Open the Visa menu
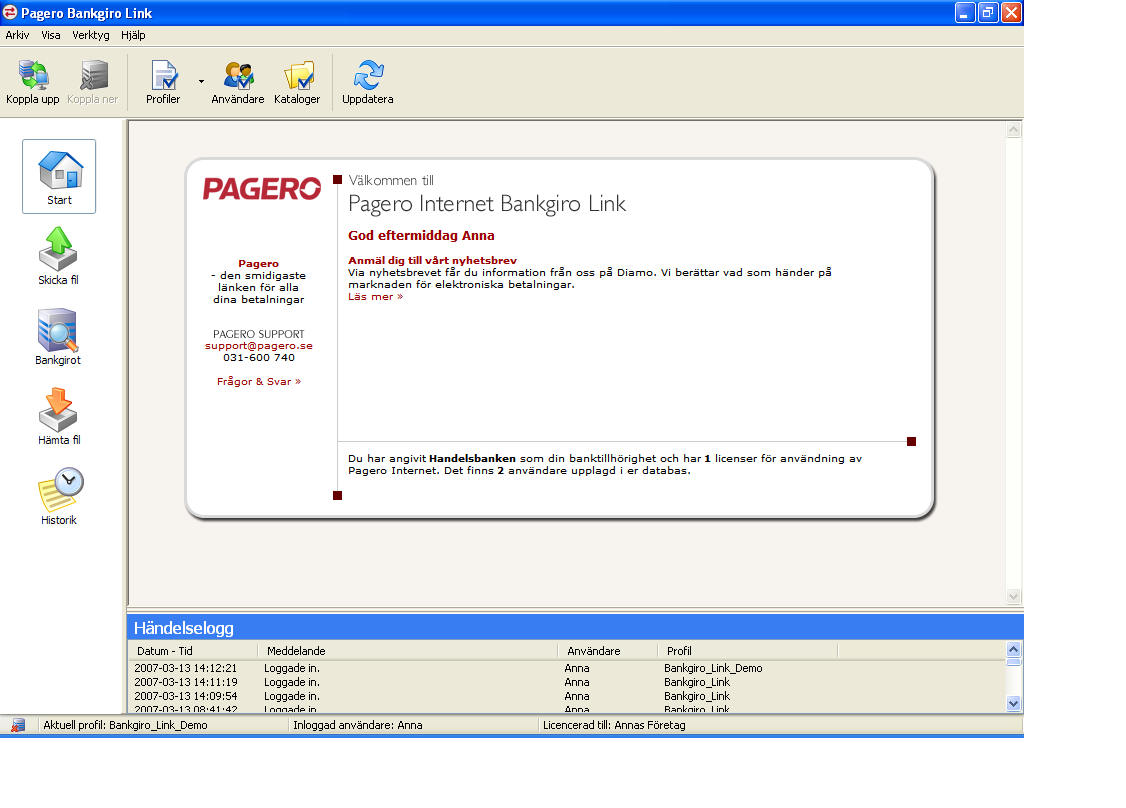This screenshot has height=808, width=1126. pyautogui.click(x=51, y=35)
